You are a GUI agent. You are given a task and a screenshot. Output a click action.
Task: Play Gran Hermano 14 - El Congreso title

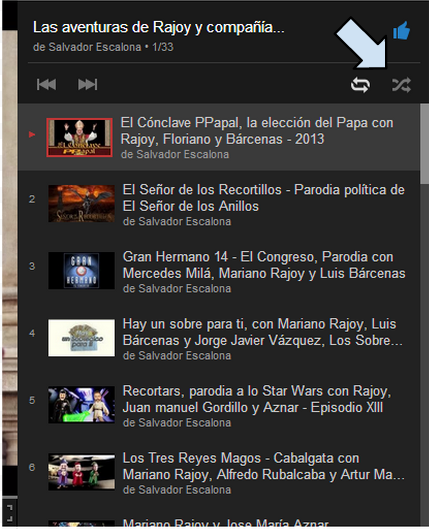[x=264, y=265]
